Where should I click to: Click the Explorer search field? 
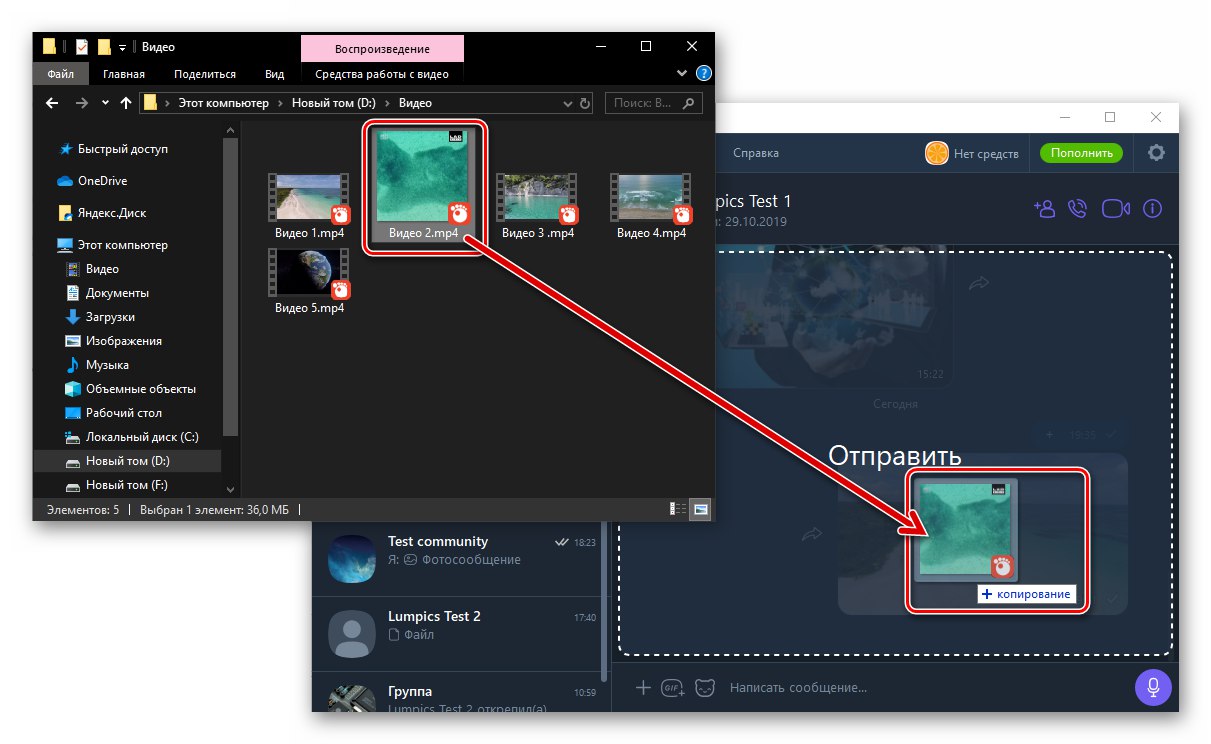click(x=654, y=102)
